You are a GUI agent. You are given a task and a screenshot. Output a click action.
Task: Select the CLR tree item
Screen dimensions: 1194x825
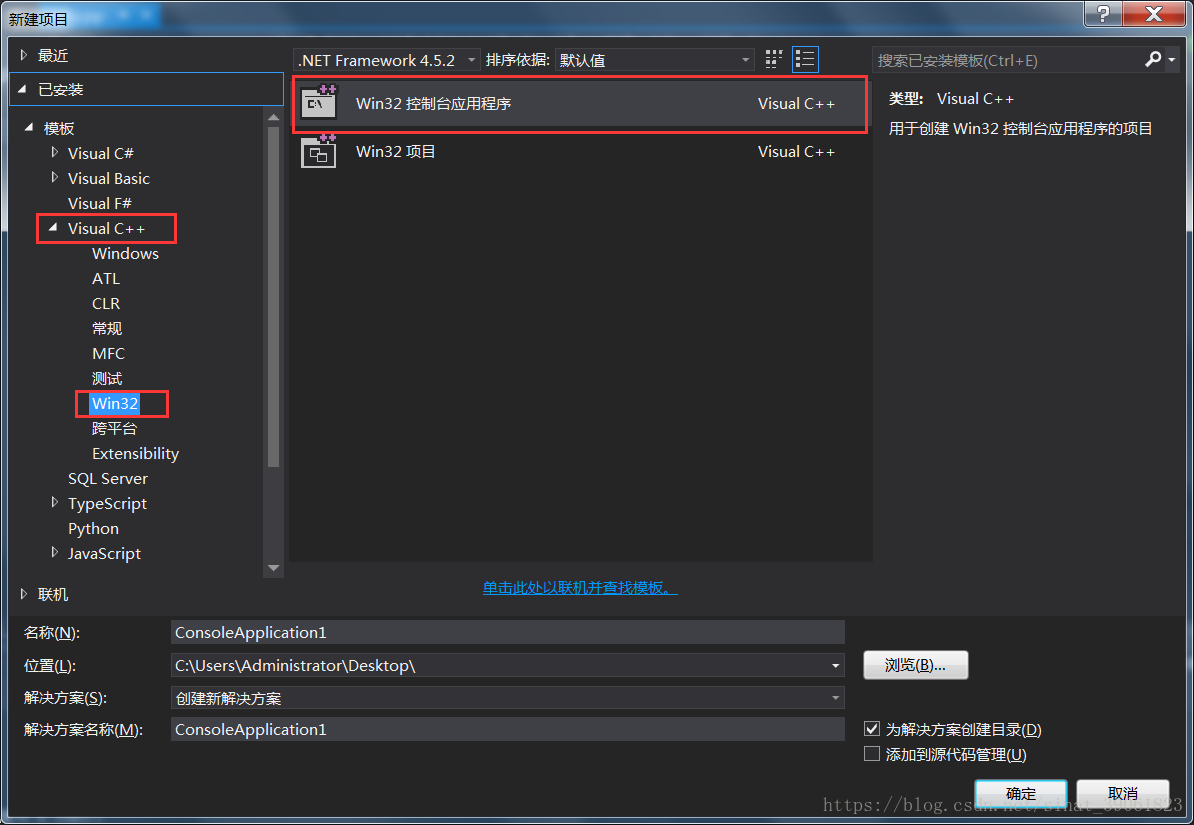106,303
